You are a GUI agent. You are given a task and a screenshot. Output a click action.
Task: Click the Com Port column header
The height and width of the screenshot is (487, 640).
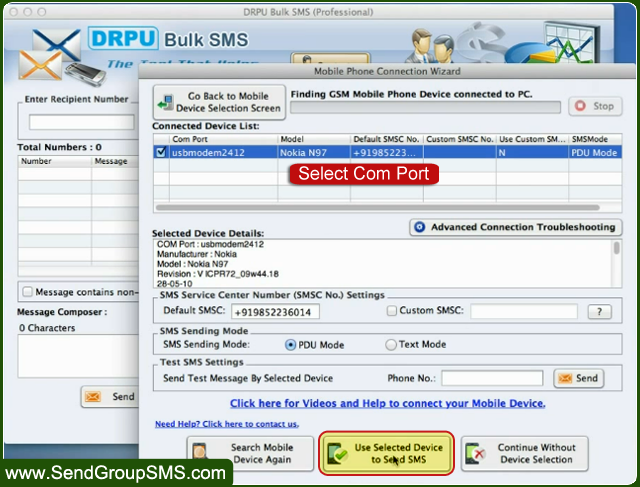pyautogui.click(x=223, y=139)
